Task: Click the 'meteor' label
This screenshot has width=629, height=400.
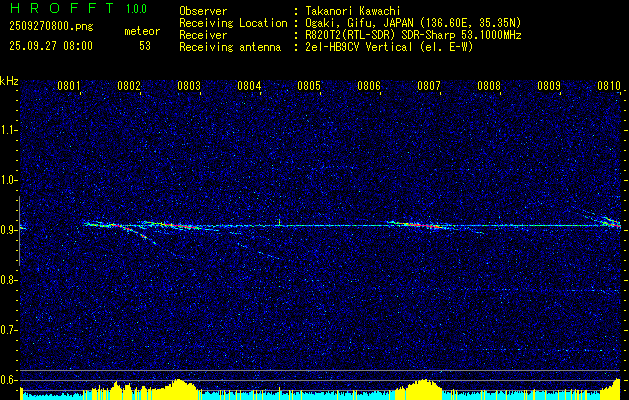Action: tap(142, 31)
